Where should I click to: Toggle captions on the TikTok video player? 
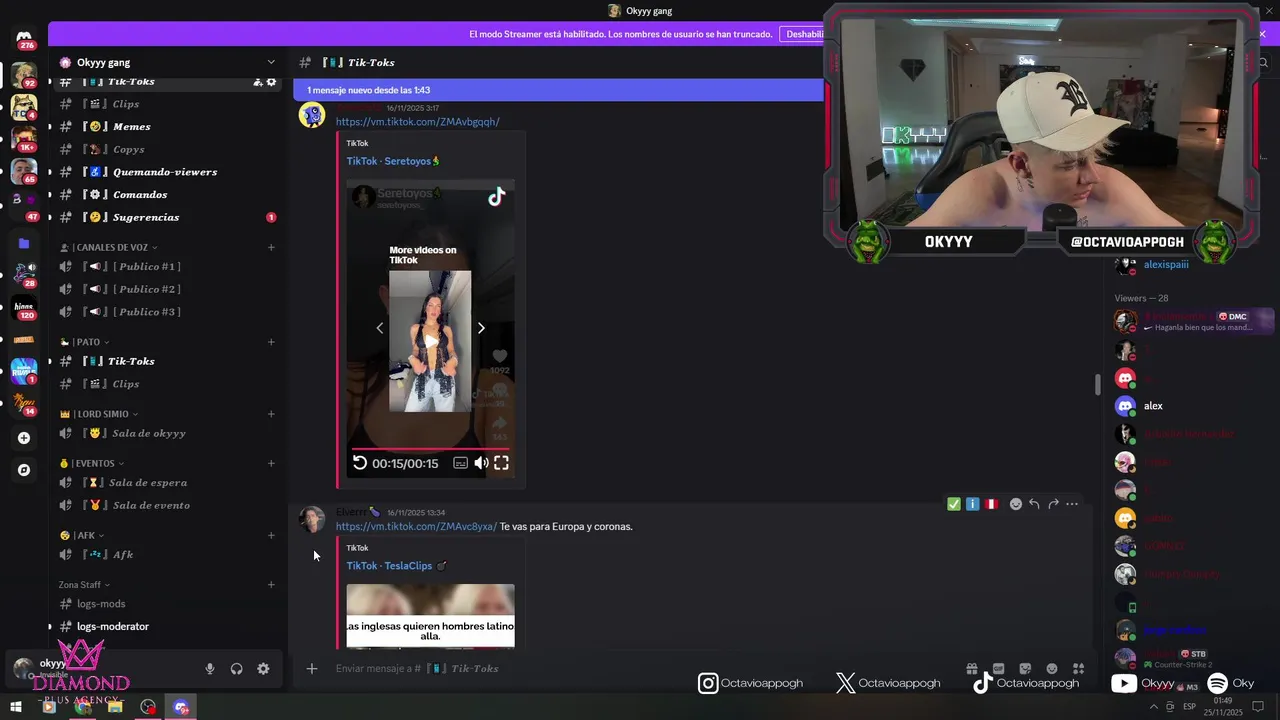[460, 463]
